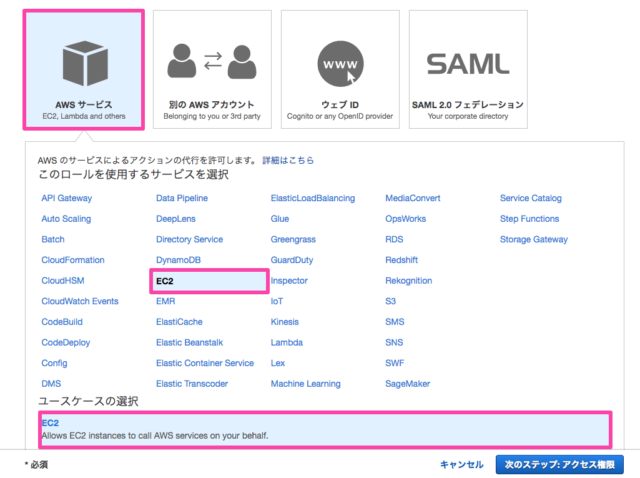Click the Glue service link
This screenshot has width=640, height=478.
pos(280,219)
